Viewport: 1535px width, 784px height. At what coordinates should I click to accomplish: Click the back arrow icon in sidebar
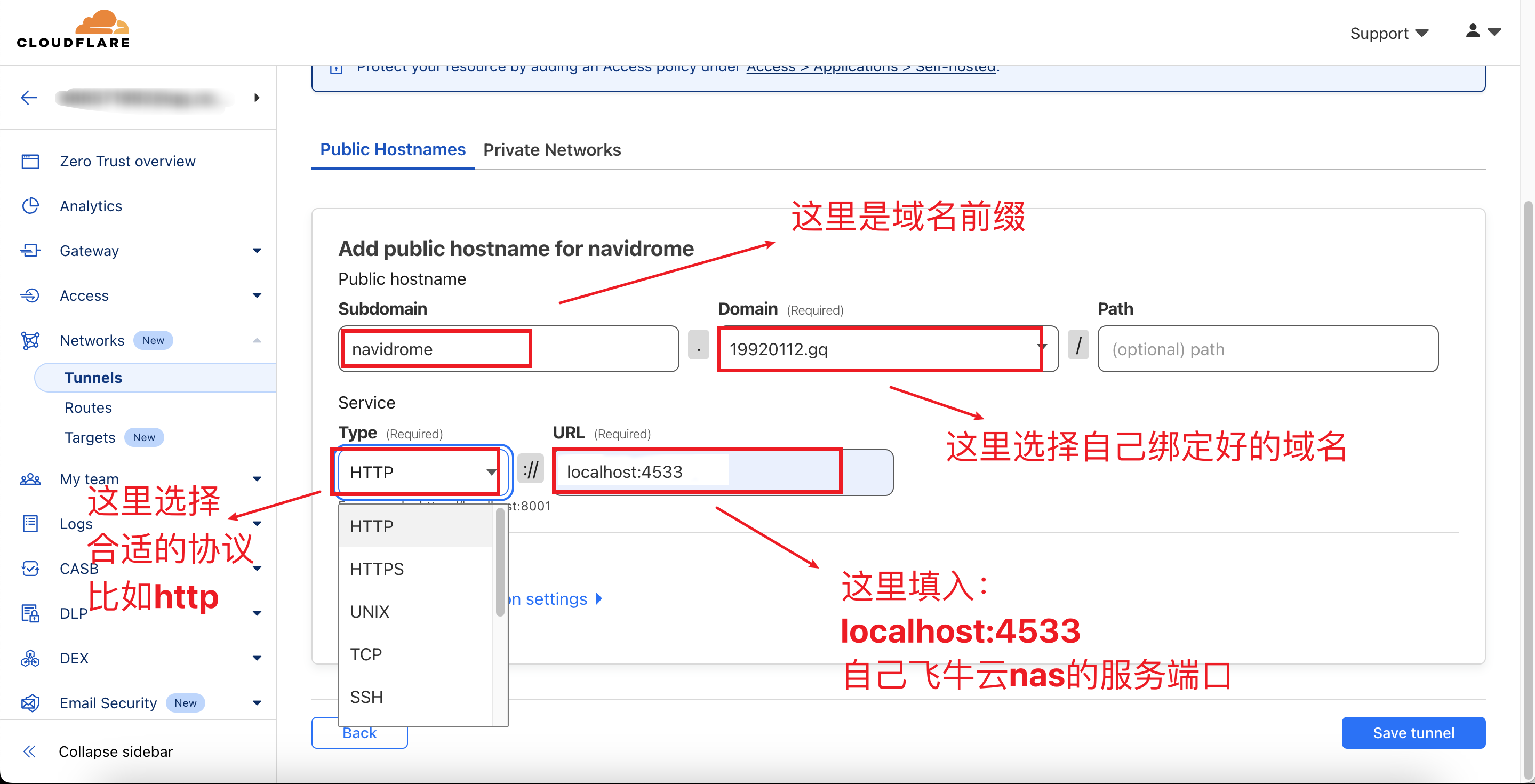tap(29, 97)
